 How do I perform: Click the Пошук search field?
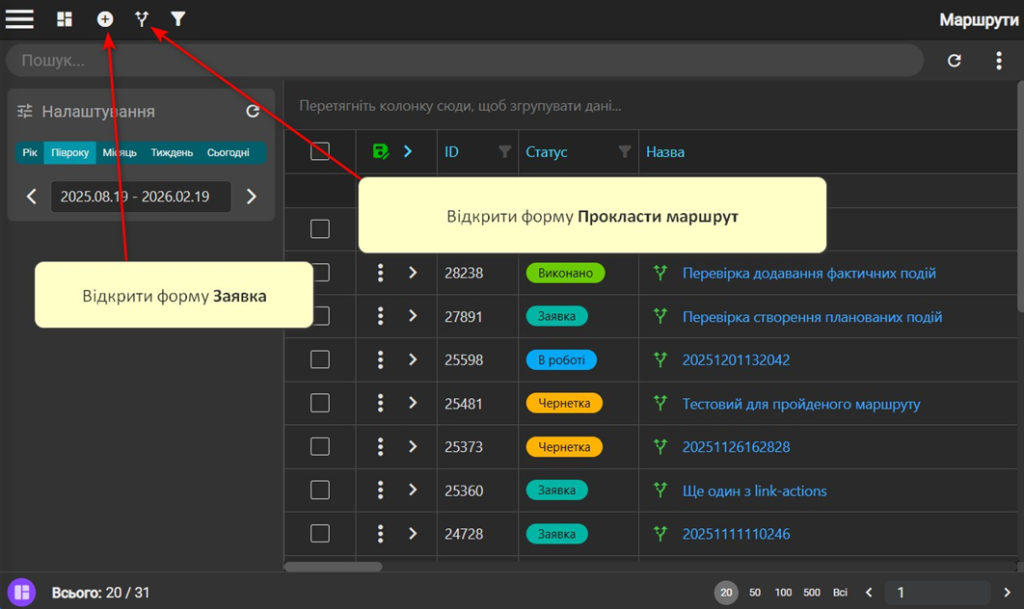coord(465,61)
